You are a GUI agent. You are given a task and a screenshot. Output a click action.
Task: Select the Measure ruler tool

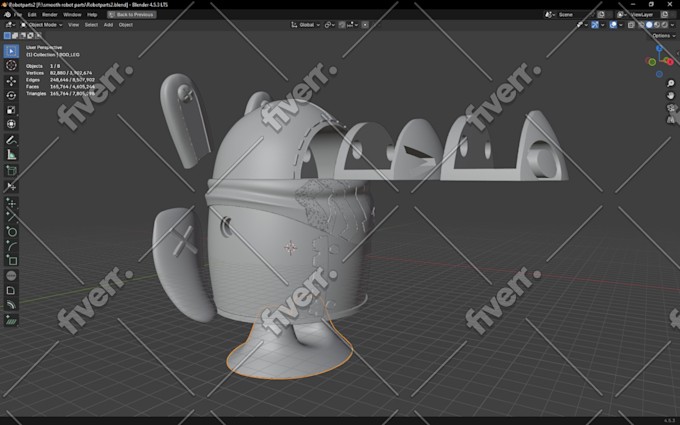[11, 154]
